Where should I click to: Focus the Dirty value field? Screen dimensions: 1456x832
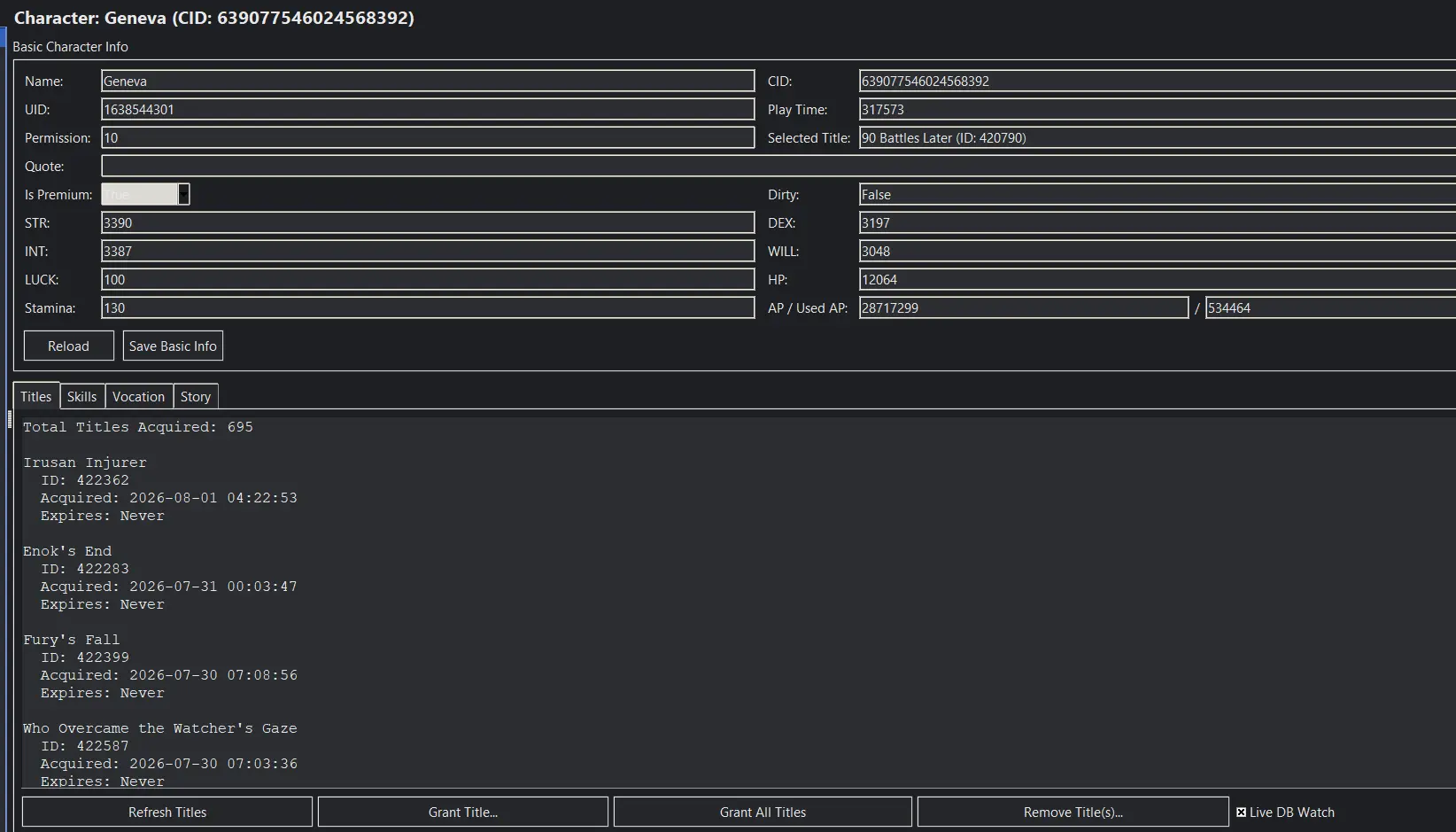coord(1158,194)
